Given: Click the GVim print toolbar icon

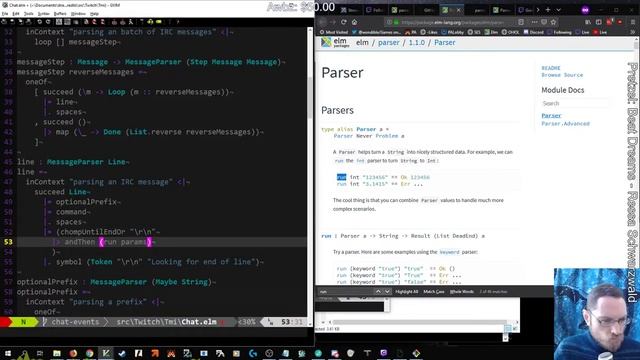Looking at the screenshot, I should [x=29, y=22].
